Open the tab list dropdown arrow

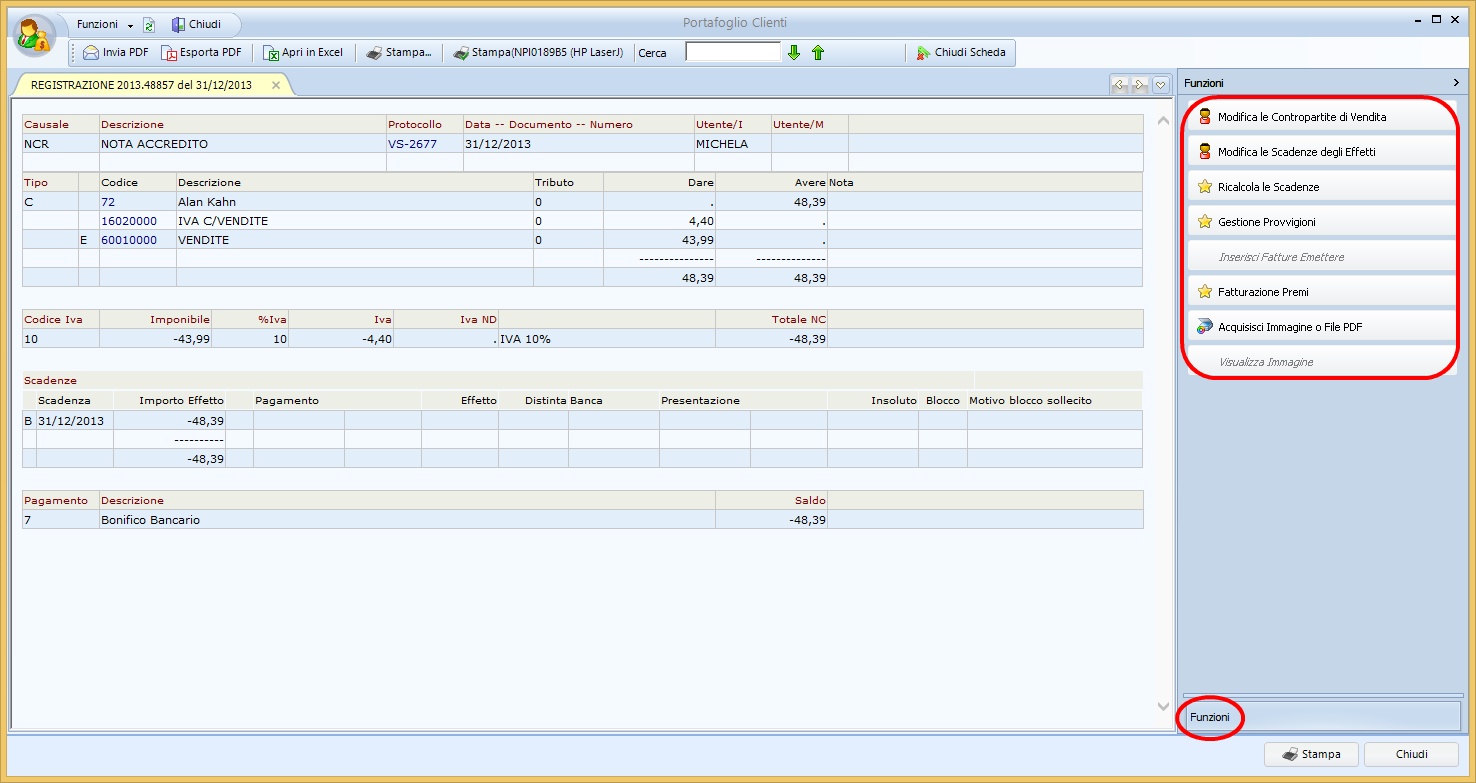point(1160,85)
